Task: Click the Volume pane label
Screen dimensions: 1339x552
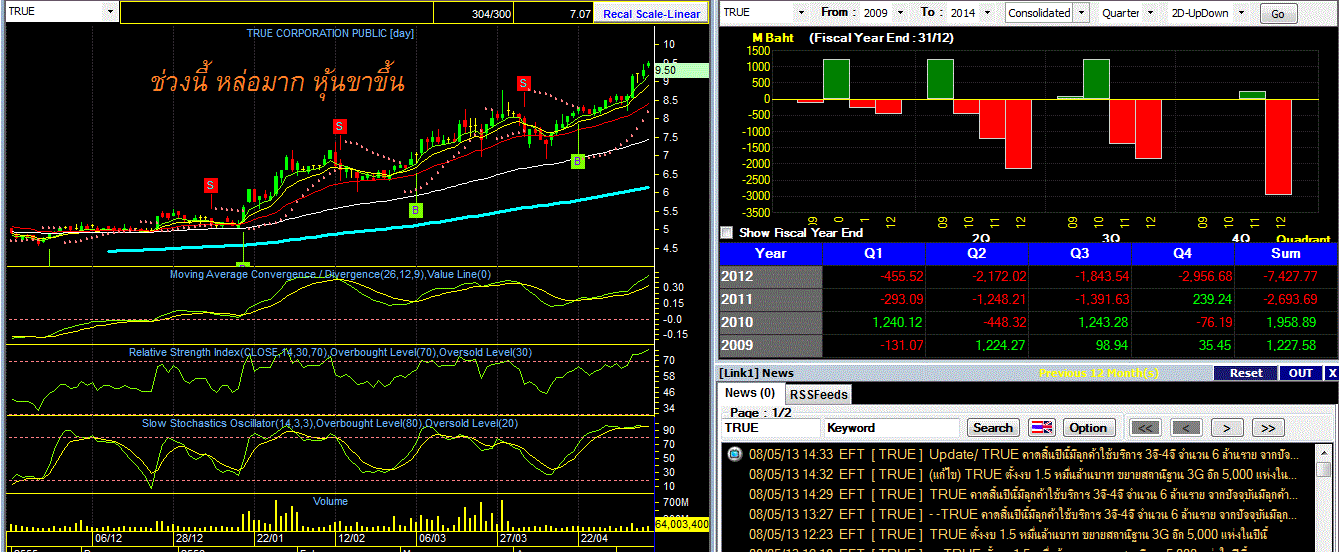Action: click(x=330, y=501)
